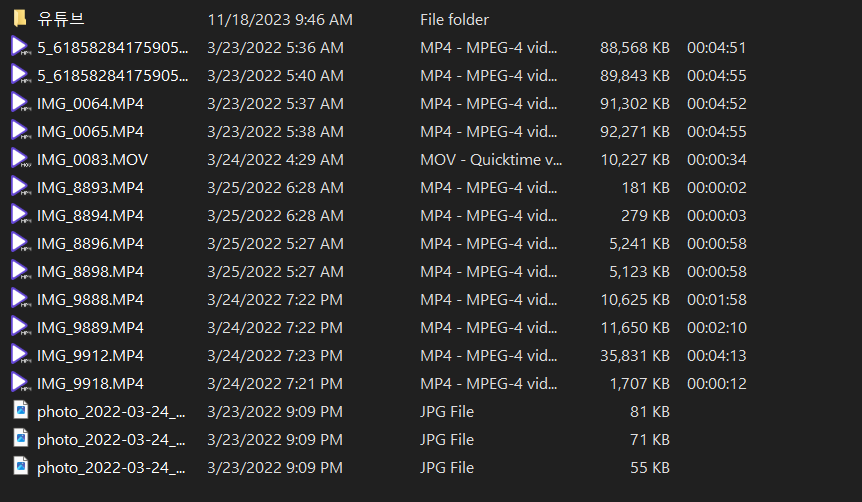The image size is (862, 502).
Task: Click the IMG_8893.MP4 video icon
Action: [x=21, y=187]
